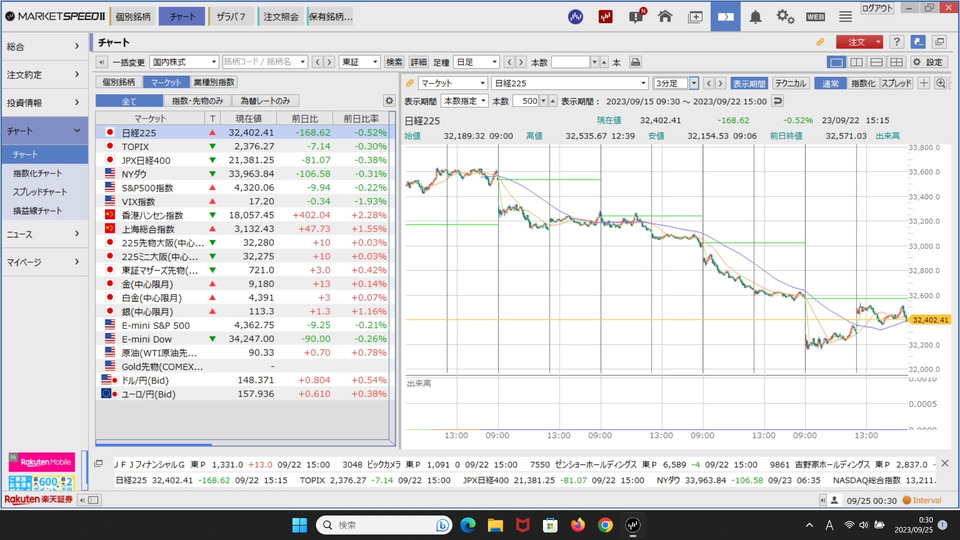Select two-row chart layout
Screen dimensions: 960x540
coord(877,62)
